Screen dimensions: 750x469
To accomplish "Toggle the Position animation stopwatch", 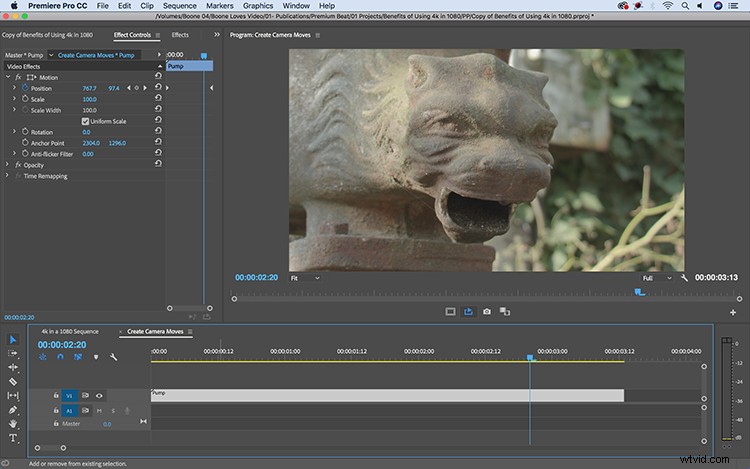I will [x=25, y=88].
